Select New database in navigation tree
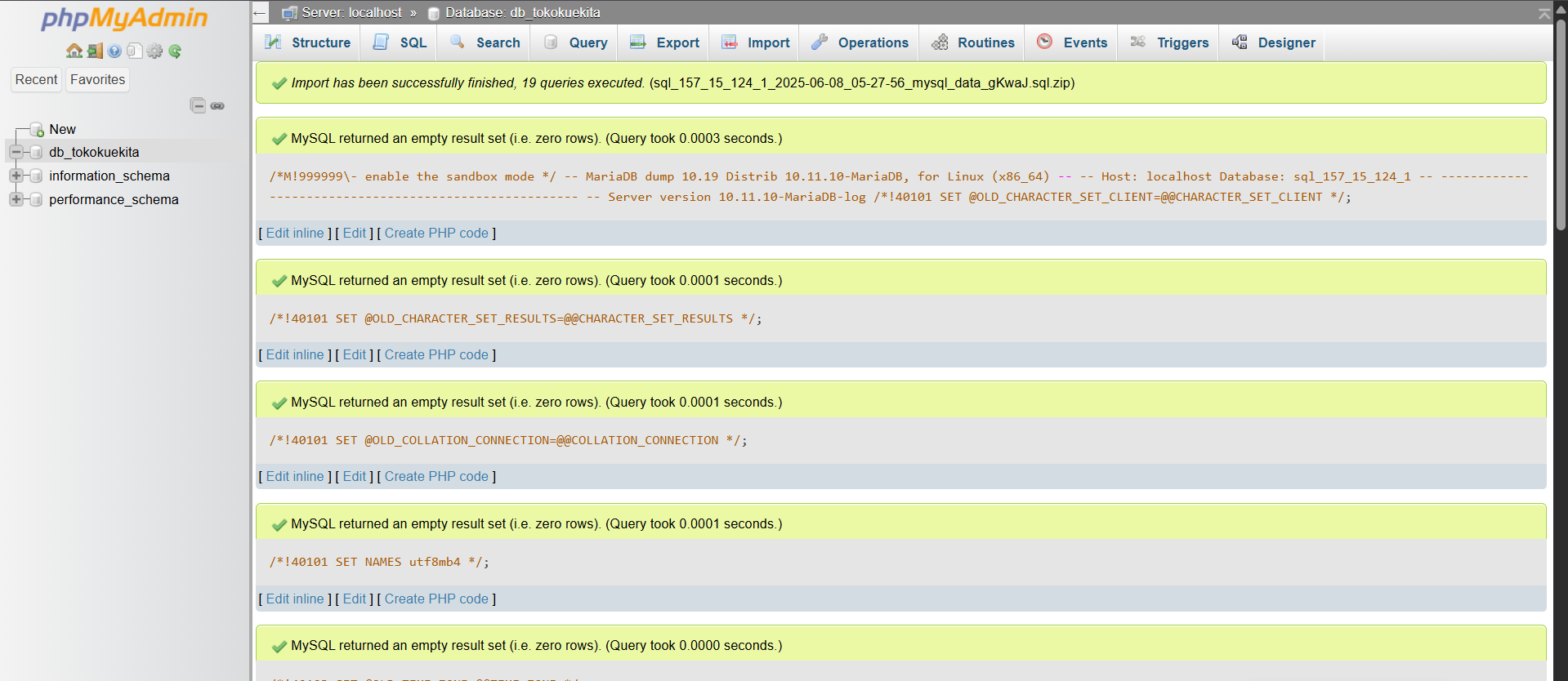Screen dimensions: 1568x681 pyautogui.click(x=62, y=129)
